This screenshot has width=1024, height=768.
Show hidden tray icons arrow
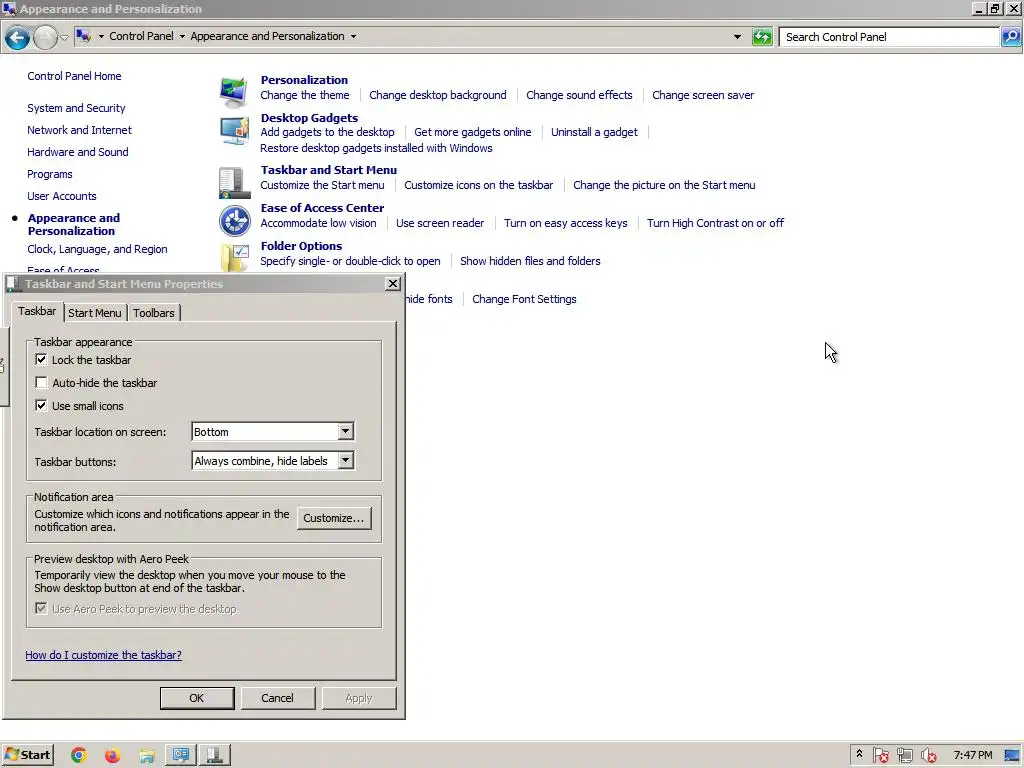(859, 754)
